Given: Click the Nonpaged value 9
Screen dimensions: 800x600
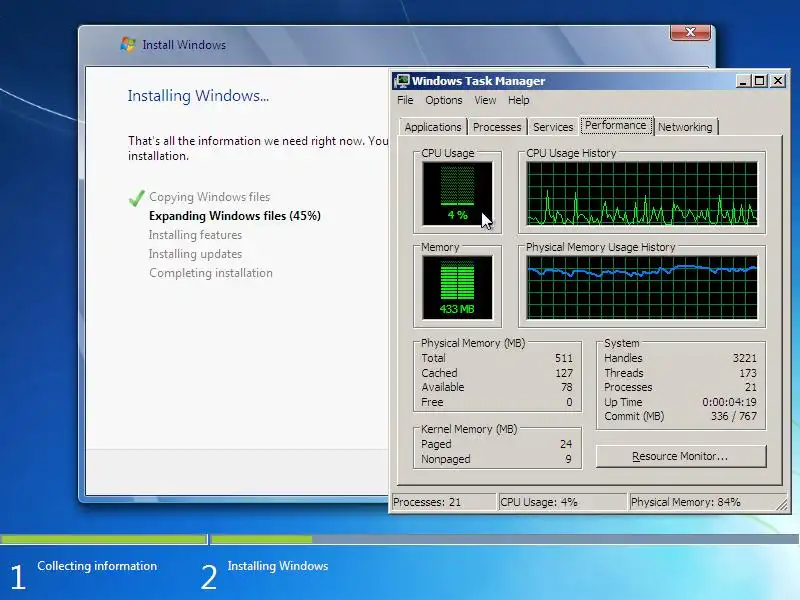Looking at the screenshot, I should coord(568,459).
